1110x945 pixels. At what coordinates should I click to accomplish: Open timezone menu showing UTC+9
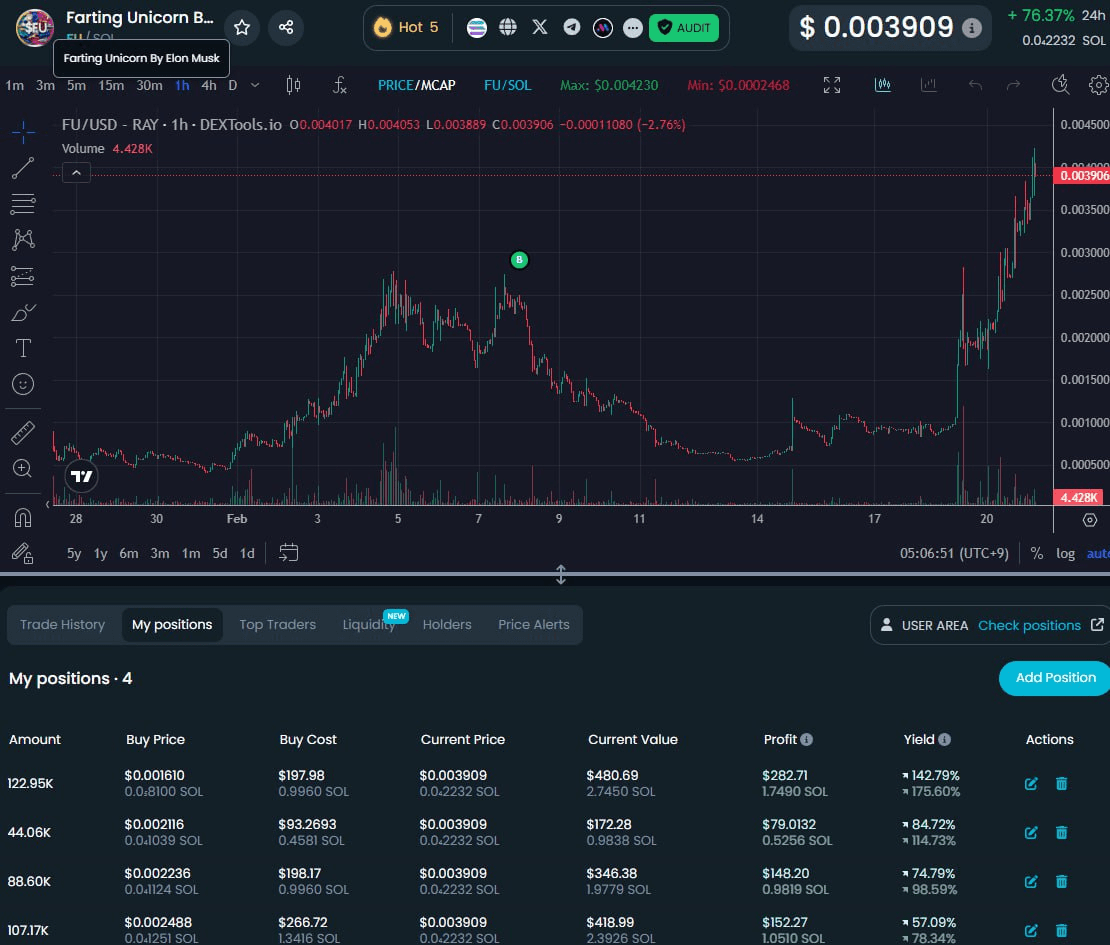point(954,554)
